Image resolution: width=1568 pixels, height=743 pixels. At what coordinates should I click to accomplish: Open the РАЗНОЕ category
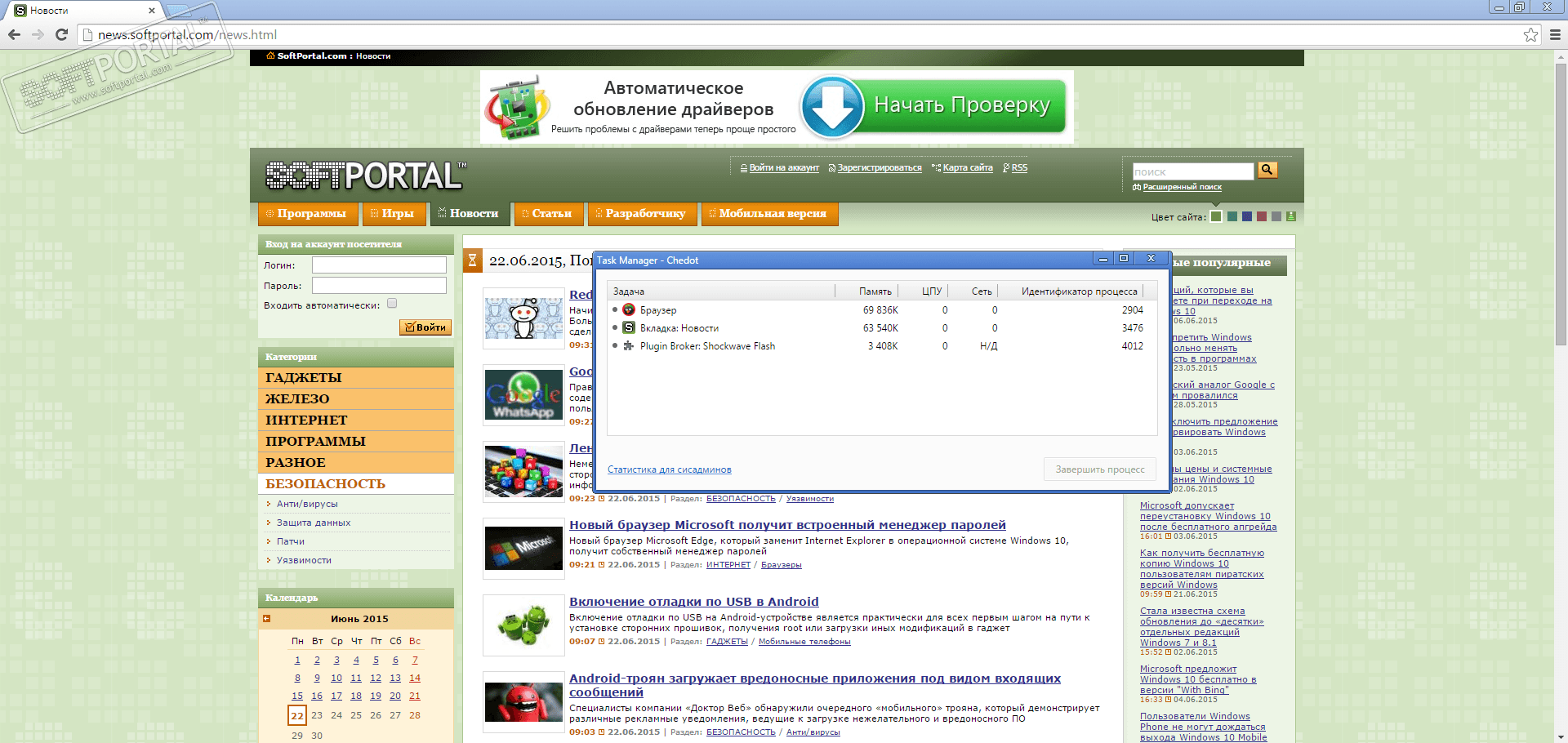click(356, 463)
